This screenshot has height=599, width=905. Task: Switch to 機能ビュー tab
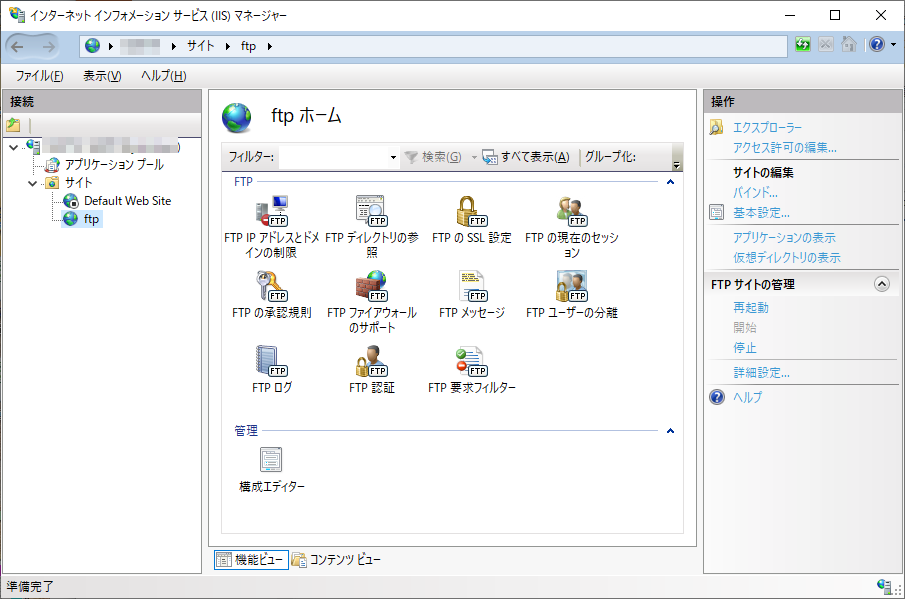click(x=251, y=559)
